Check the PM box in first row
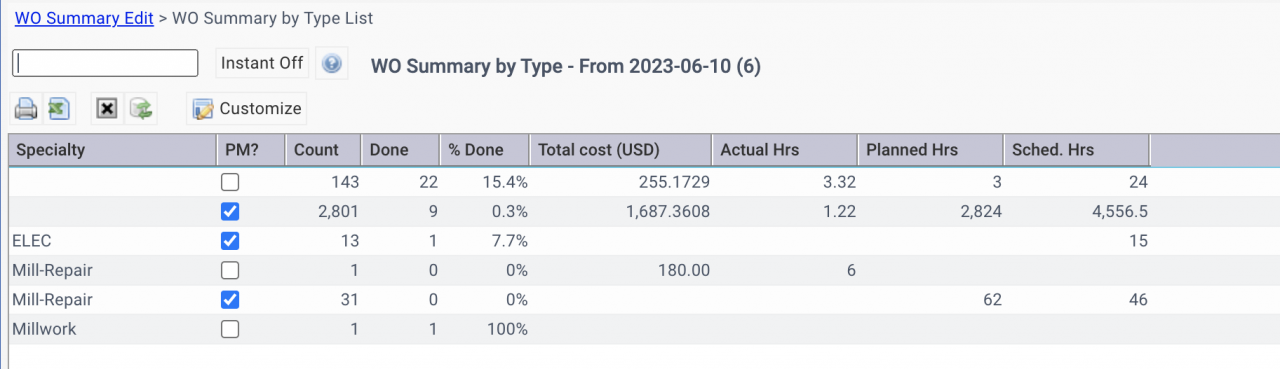 pyautogui.click(x=231, y=183)
